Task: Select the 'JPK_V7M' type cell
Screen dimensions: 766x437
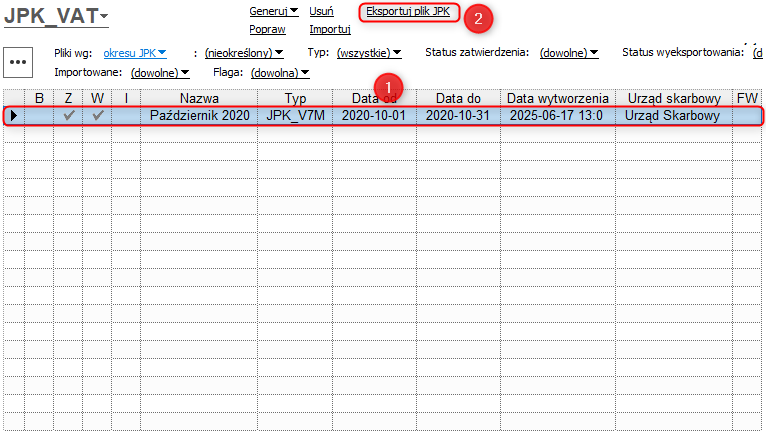Action: click(295, 116)
